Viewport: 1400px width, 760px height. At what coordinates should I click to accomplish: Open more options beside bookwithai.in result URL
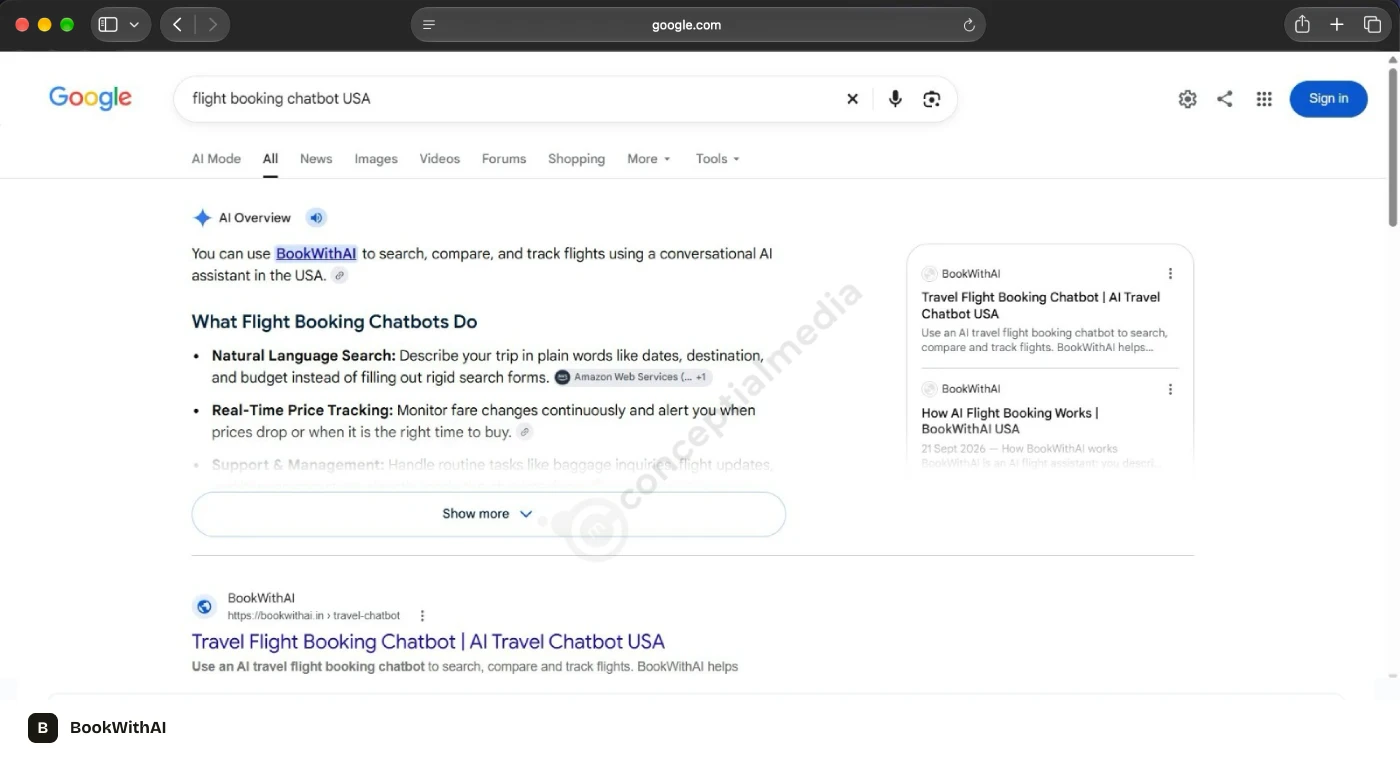pos(422,615)
